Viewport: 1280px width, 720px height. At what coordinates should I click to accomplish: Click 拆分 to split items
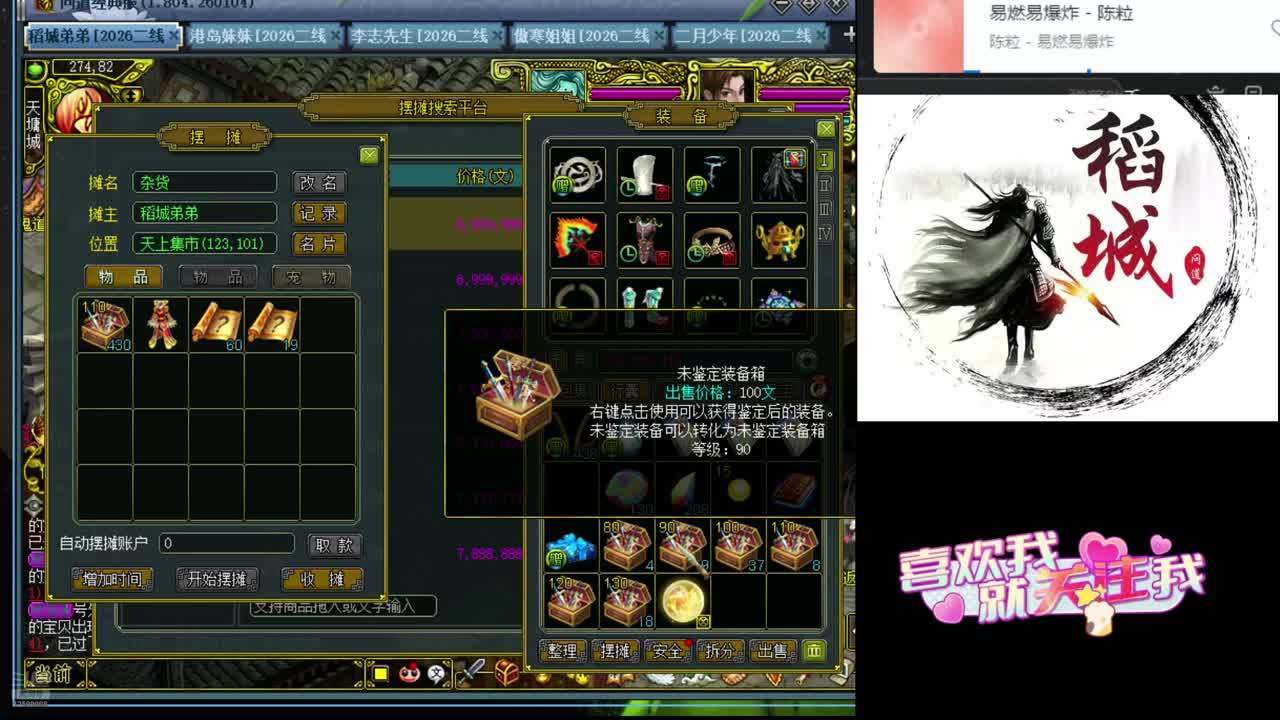tap(720, 651)
